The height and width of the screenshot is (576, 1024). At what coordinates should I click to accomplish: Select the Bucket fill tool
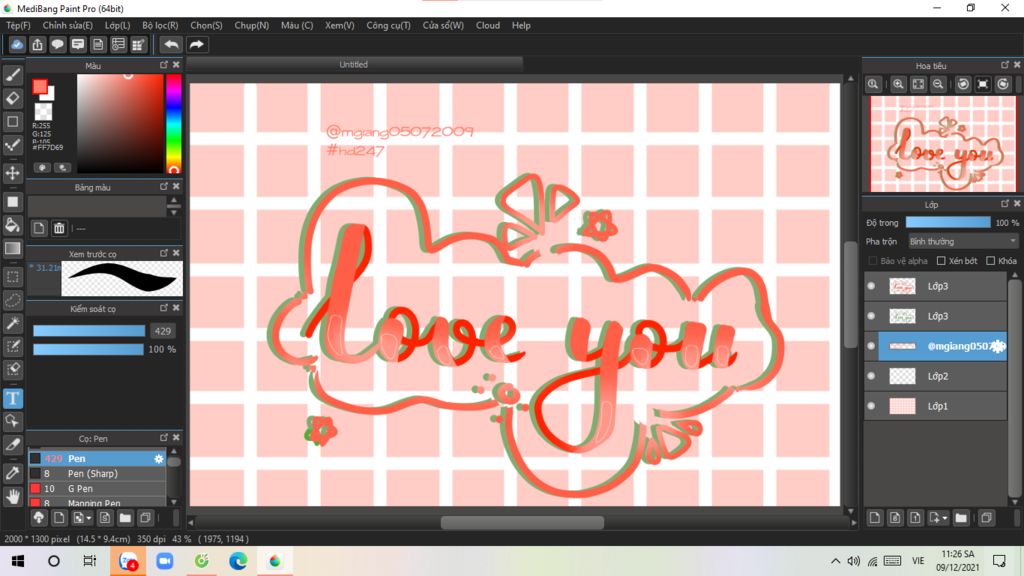(12, 225)
